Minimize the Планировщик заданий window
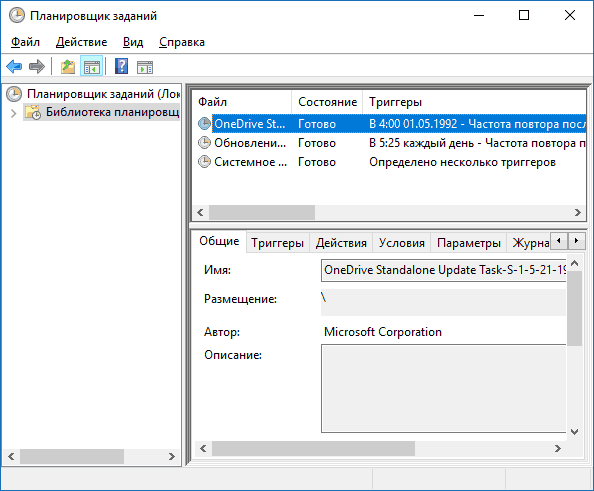This screenshot has height=491, width=594. 479,16
